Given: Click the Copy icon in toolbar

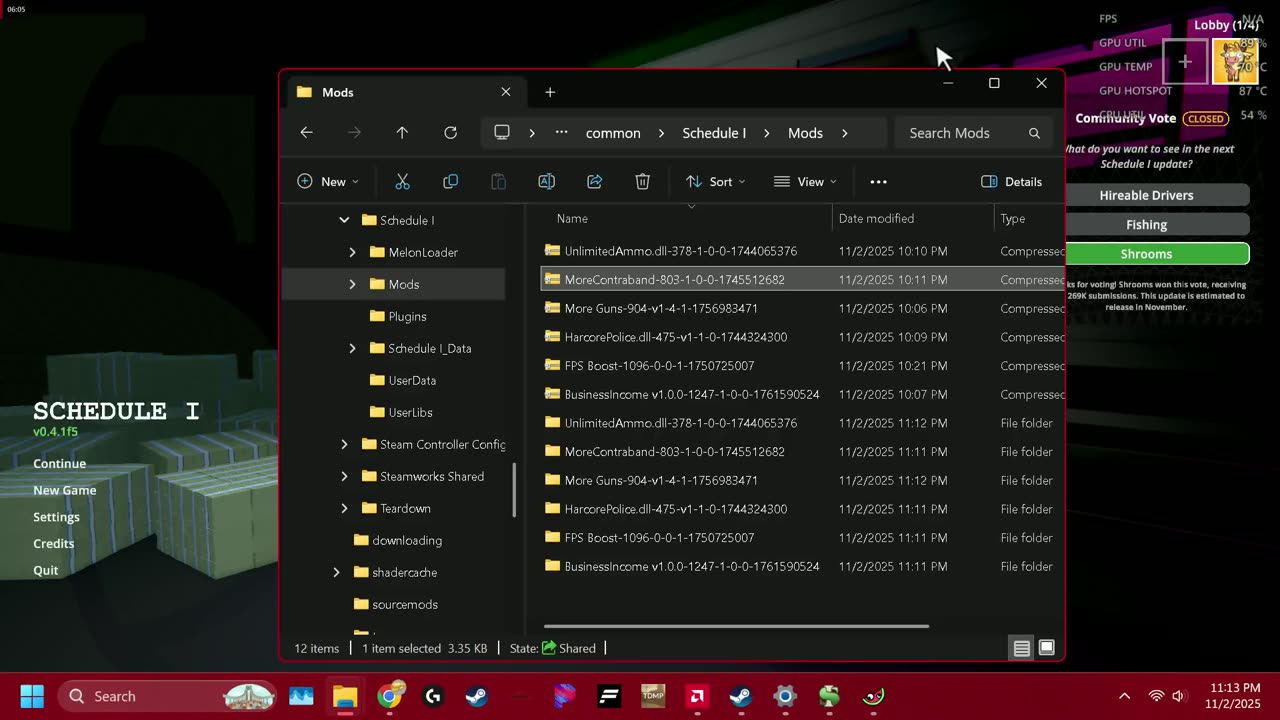Looking at the screenshot, I should (450, 182).
